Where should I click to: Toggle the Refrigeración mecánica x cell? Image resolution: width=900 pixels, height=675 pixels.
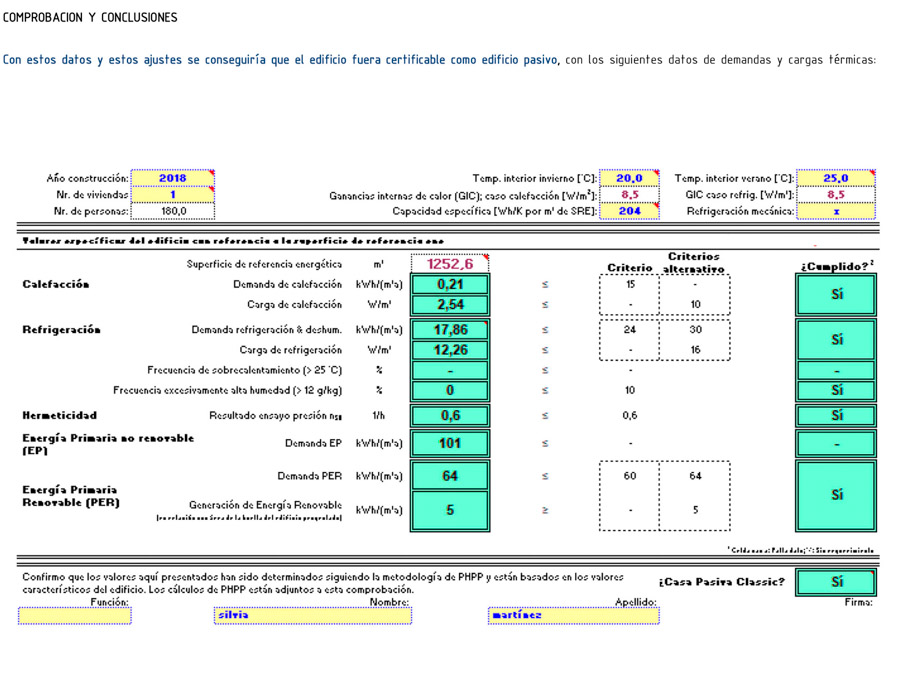tap(836, 211)
